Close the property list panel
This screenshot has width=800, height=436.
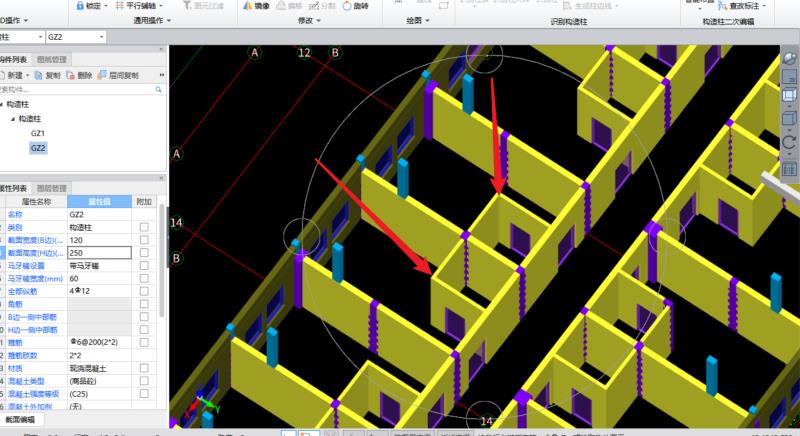click(162, 178)
